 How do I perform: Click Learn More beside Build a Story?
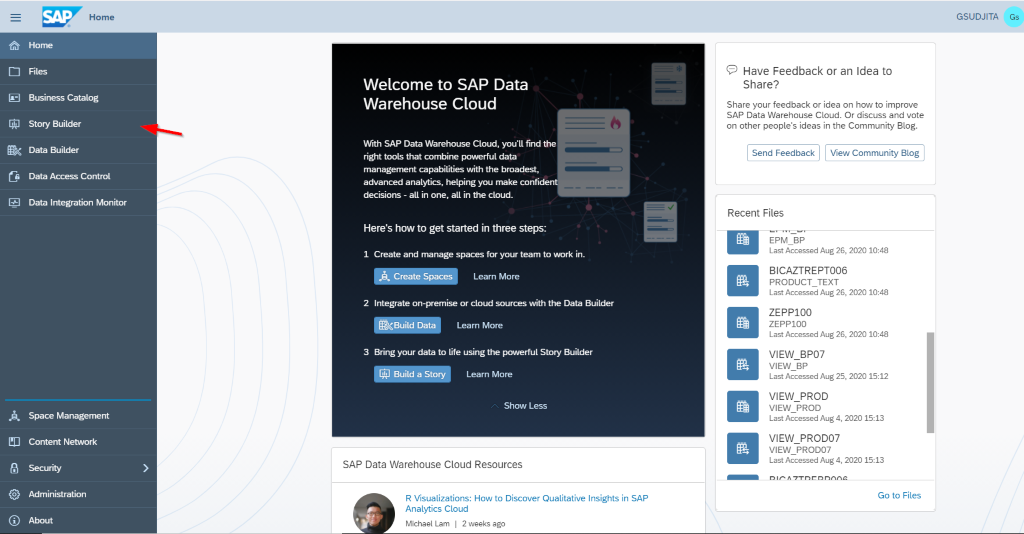point(489,374)
